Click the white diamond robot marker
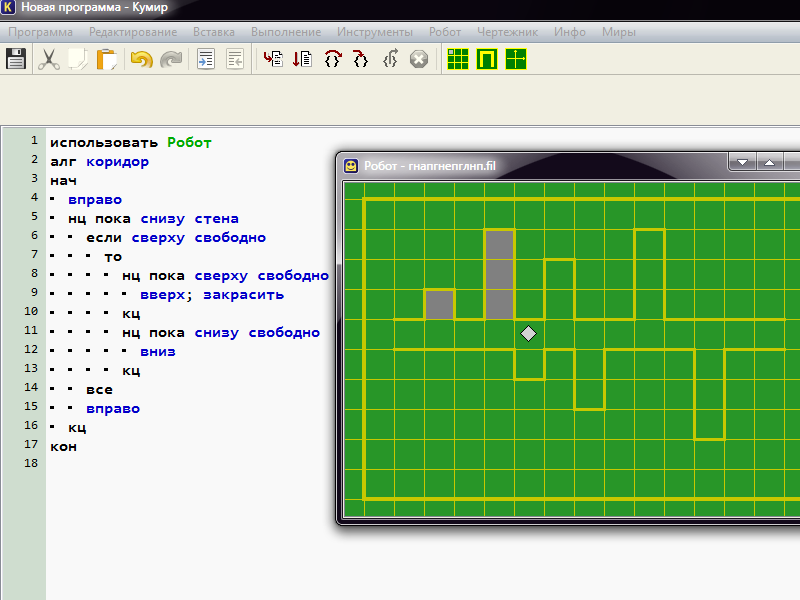Viewport: 800px width, 600px height. tap(529, 333)
